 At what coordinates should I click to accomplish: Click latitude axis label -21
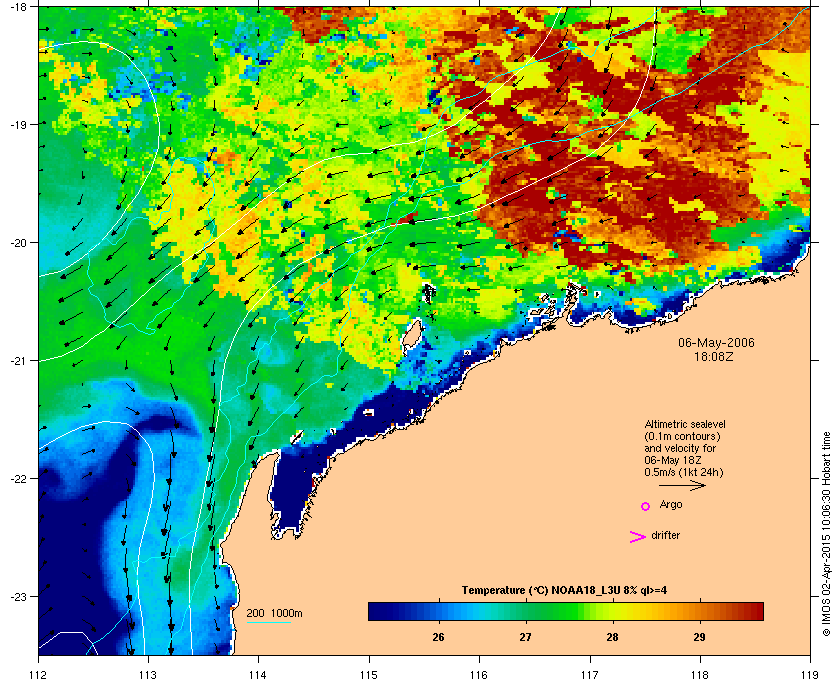18,361
